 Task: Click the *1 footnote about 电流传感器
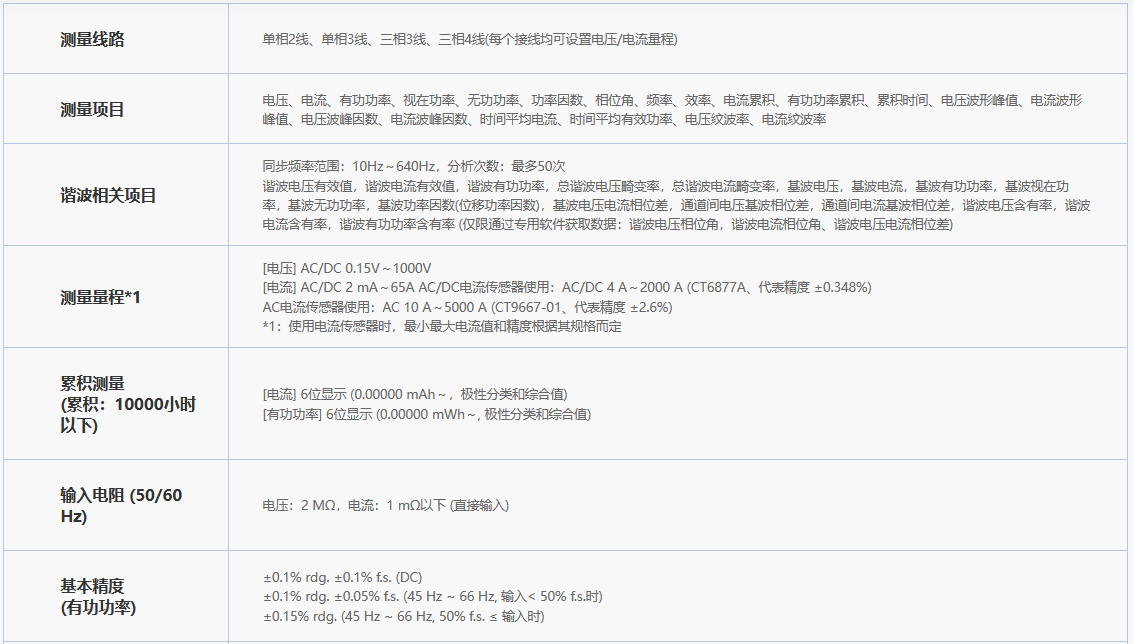coord(442,327)
